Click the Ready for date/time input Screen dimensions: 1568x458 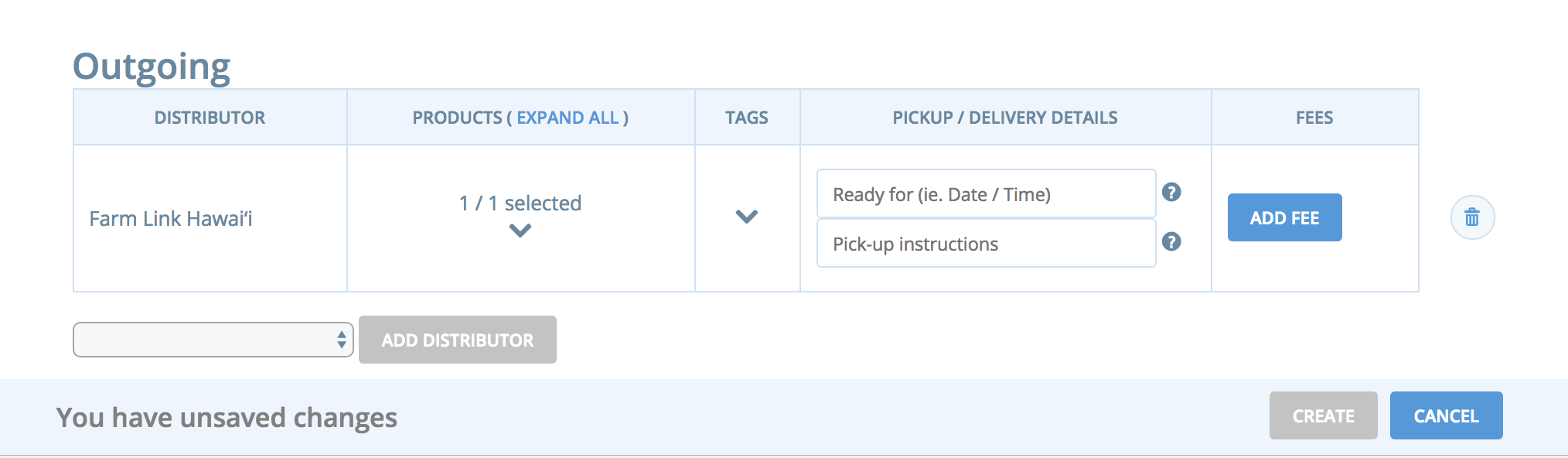[985, 193]
